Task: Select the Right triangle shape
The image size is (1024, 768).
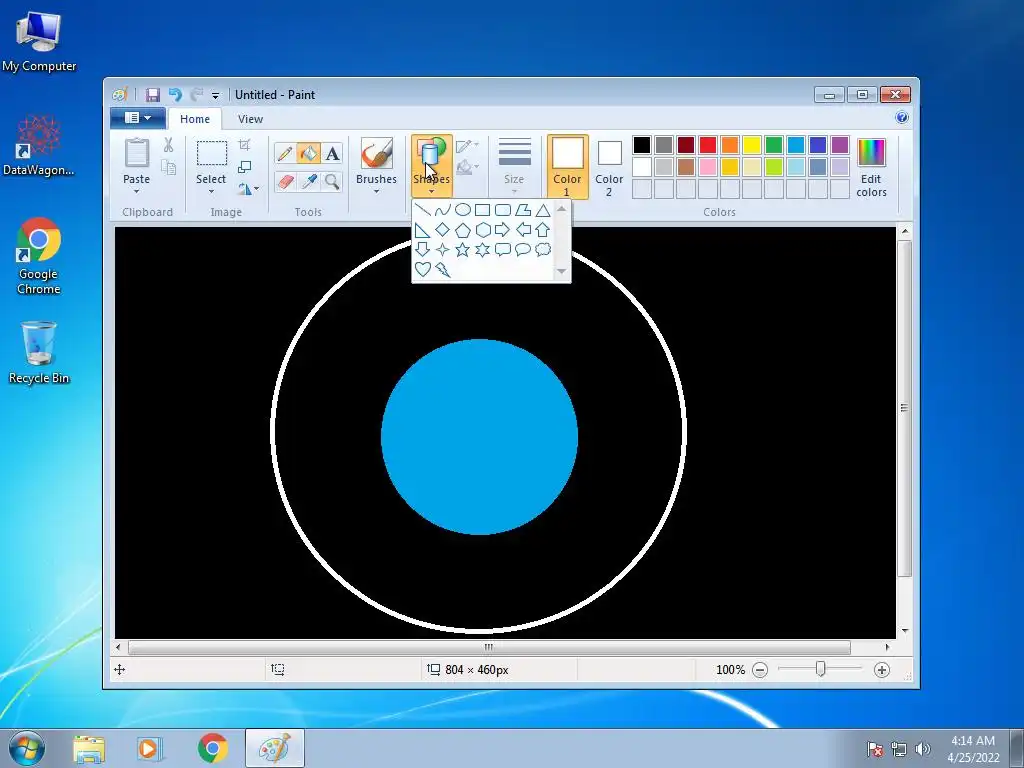Action: (423, 230)
